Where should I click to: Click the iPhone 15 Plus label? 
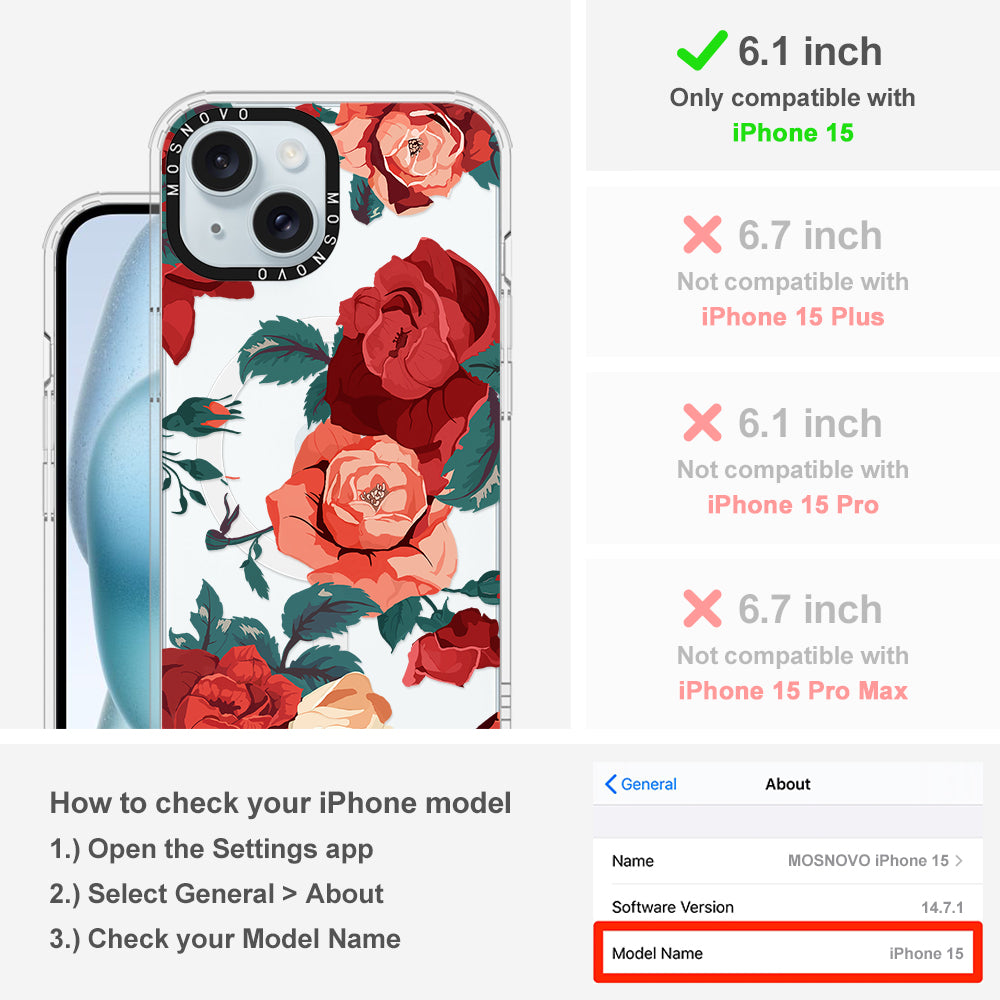click(x=793, y=316)
